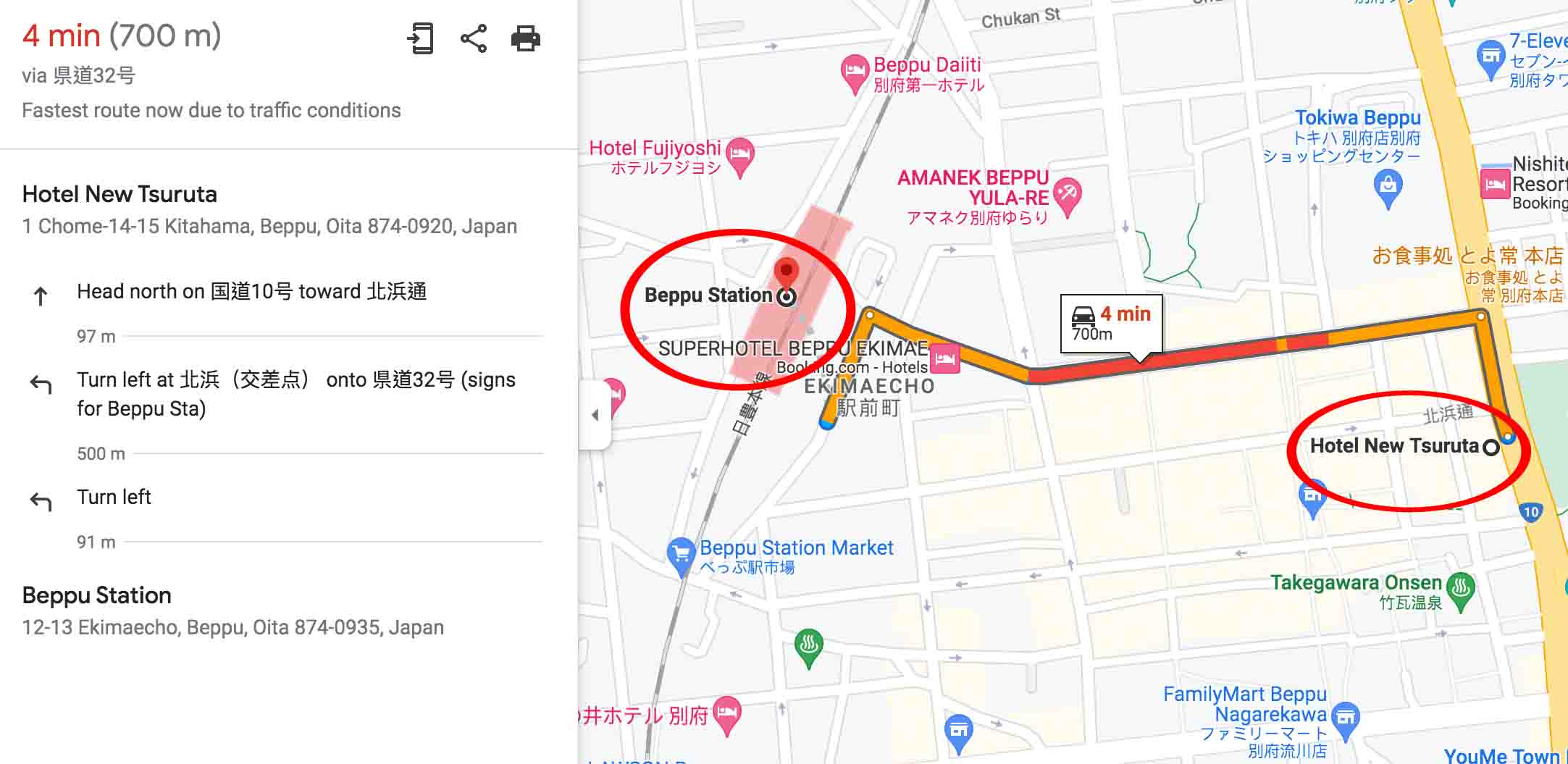Print directions with the printer icon

point(526,38)
